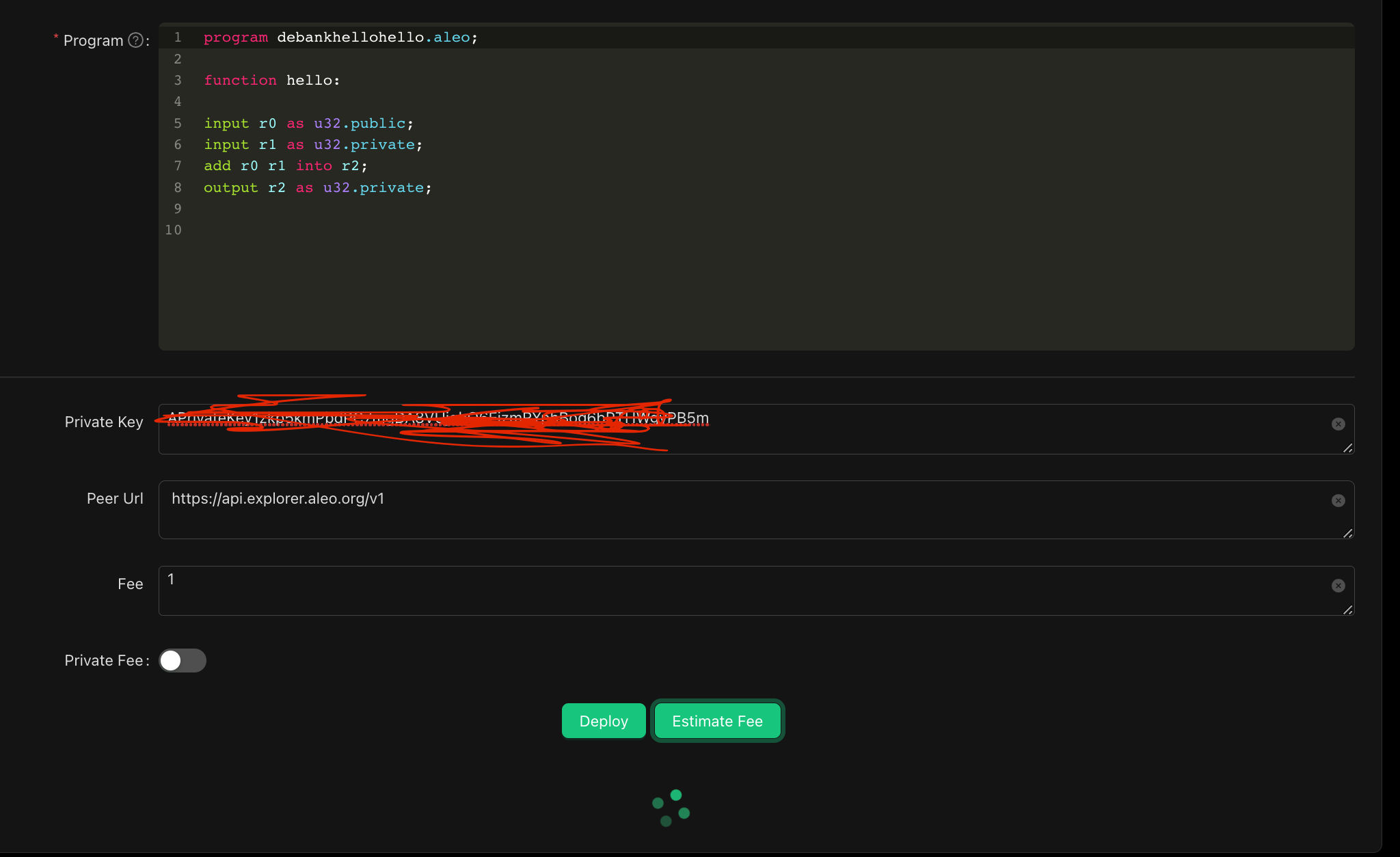Click the Private Key label
This screenshot has width=1400, height=857.
click(x=104, y=422)
